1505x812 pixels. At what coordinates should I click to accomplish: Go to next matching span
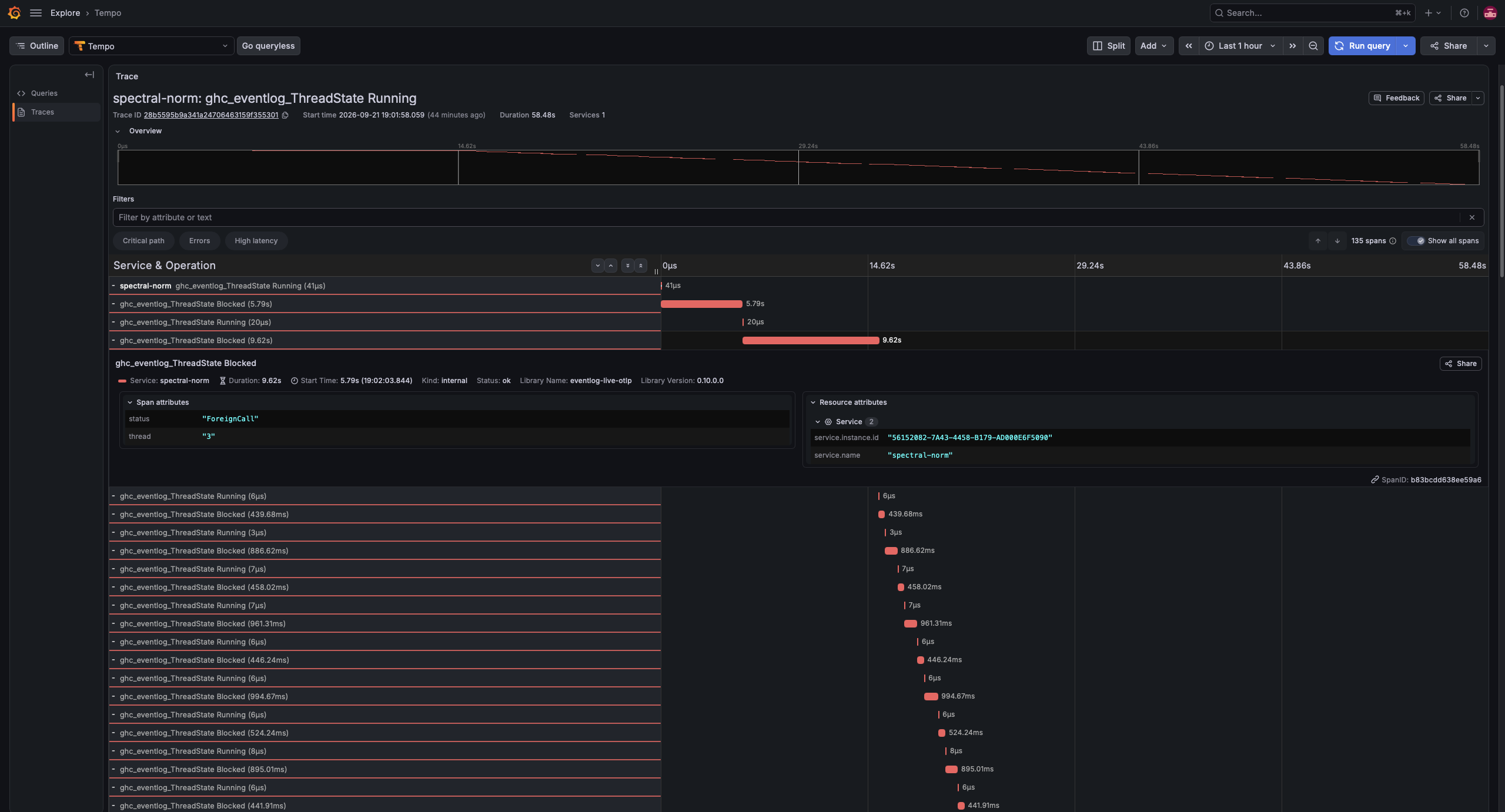pos(1337,241)
